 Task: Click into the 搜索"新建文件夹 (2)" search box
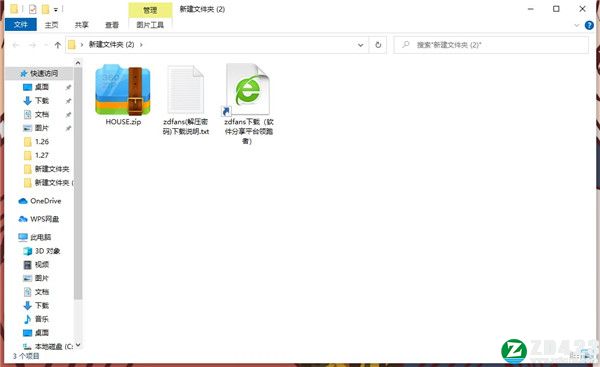[491, 45]
